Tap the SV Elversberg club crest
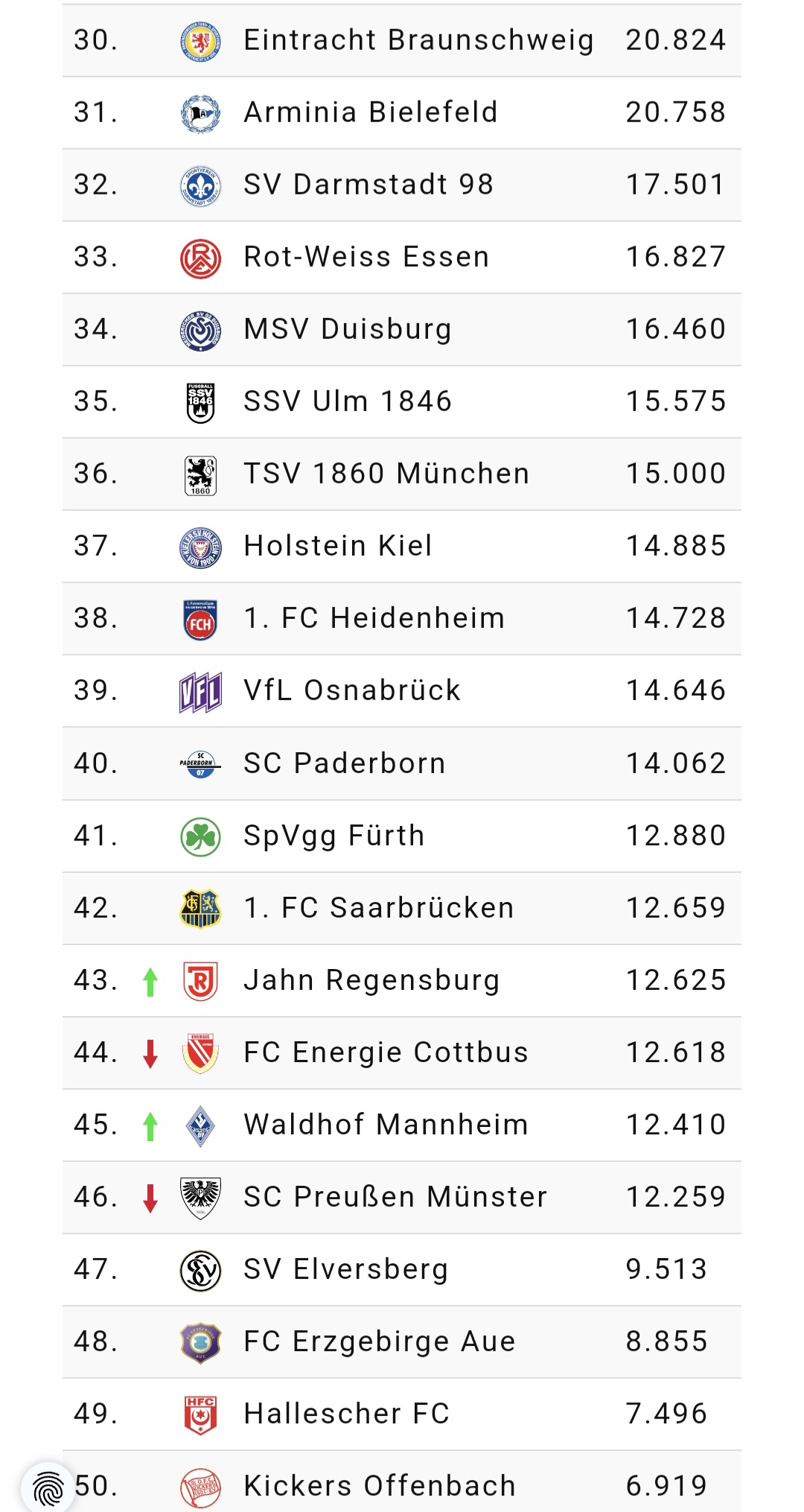This screenshot has width=804, height=1512. tap(200, 1270)
